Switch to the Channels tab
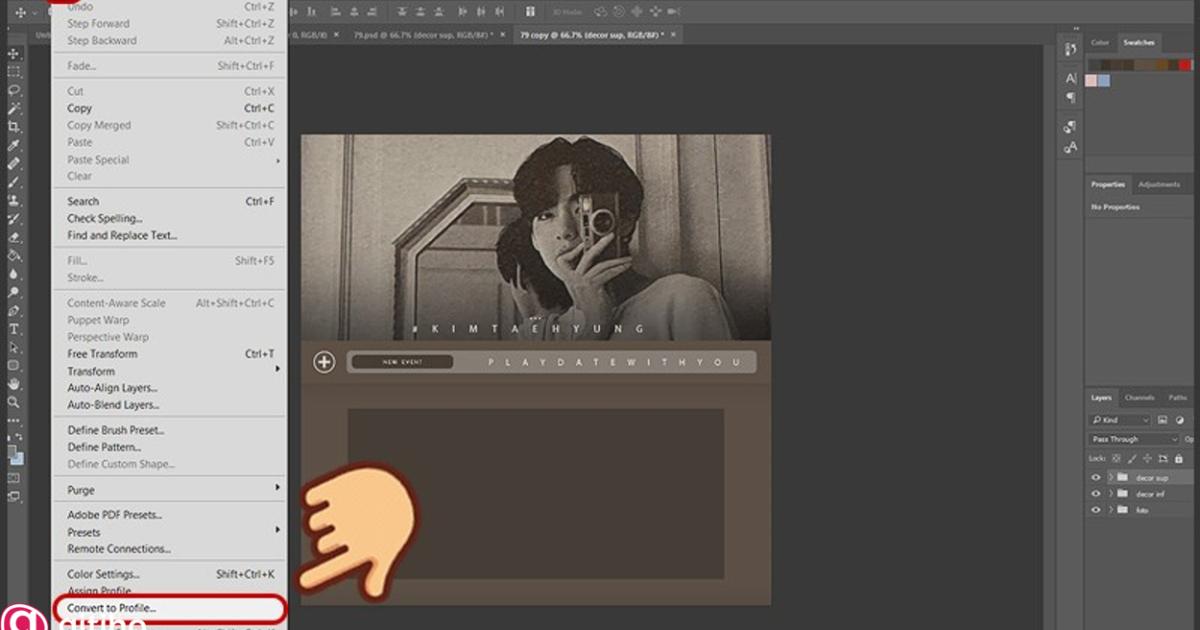1200x630 pixels. coord(1139,398)
